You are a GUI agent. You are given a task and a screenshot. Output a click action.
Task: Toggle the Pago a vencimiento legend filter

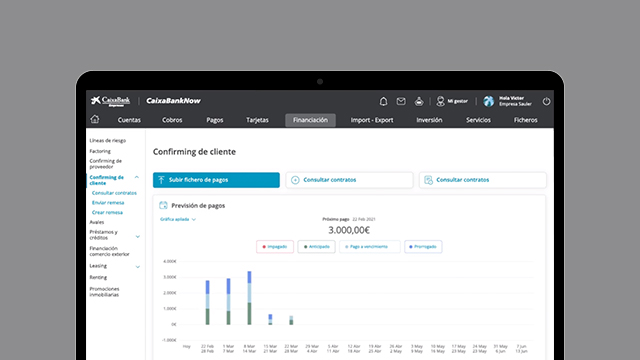[x=369, y=247]
